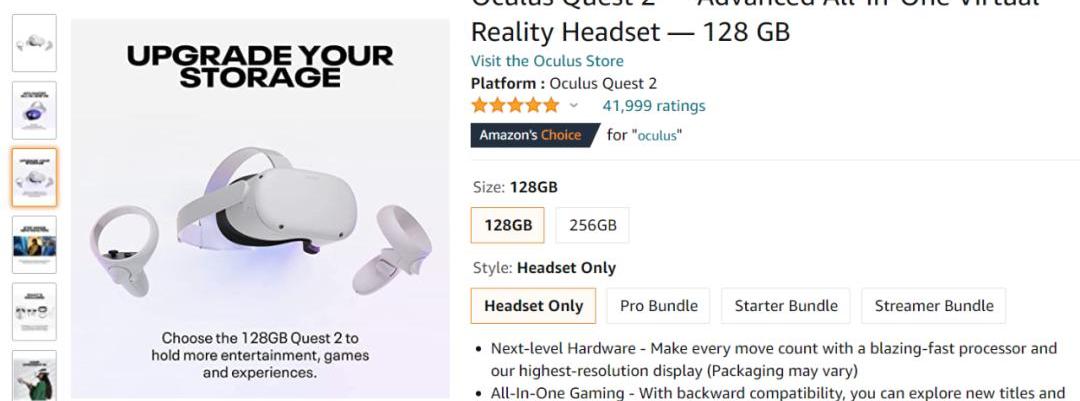Show the fourth thumbnail with gameplay images
Image resolution: width=1080 pixels, height=401 pixels.
tap(35, 244)
